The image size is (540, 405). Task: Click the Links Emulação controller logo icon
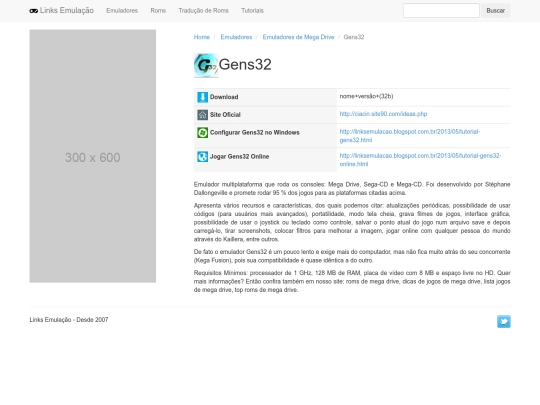[33, 11]
